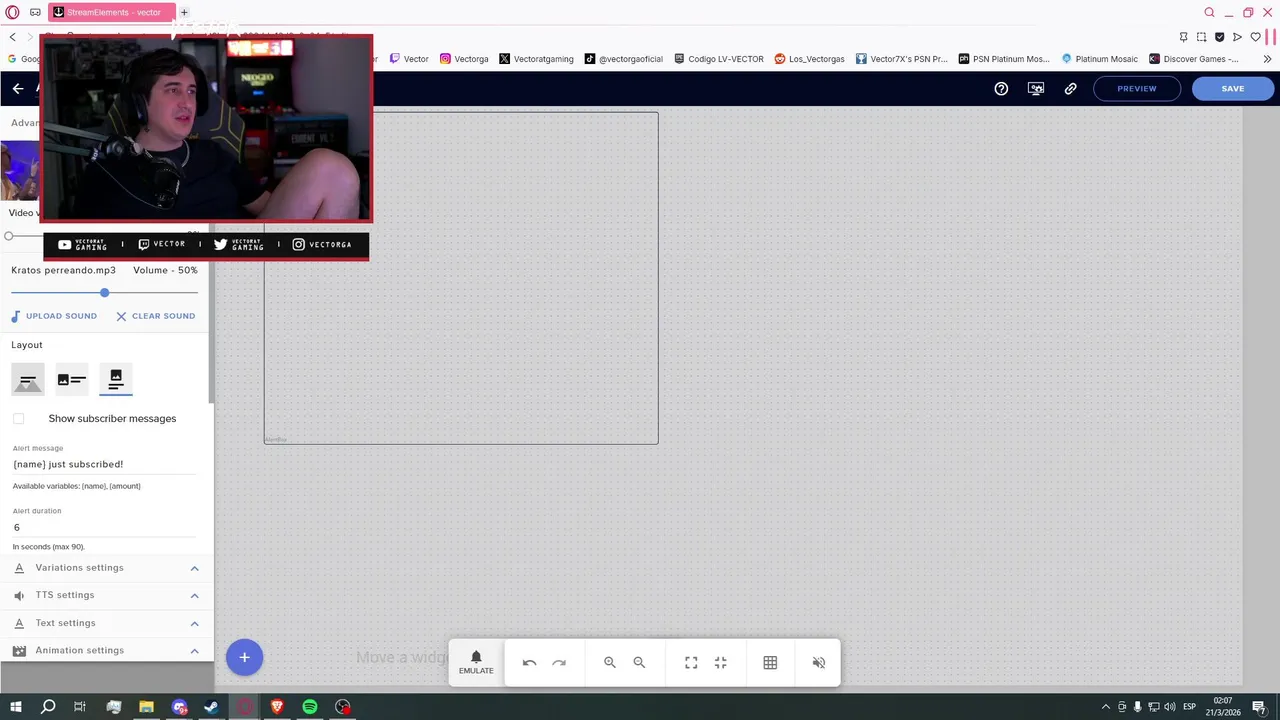Open the overlay settings monitor icon
The width and height of the screenshot is (1280, 720).
1036,88
